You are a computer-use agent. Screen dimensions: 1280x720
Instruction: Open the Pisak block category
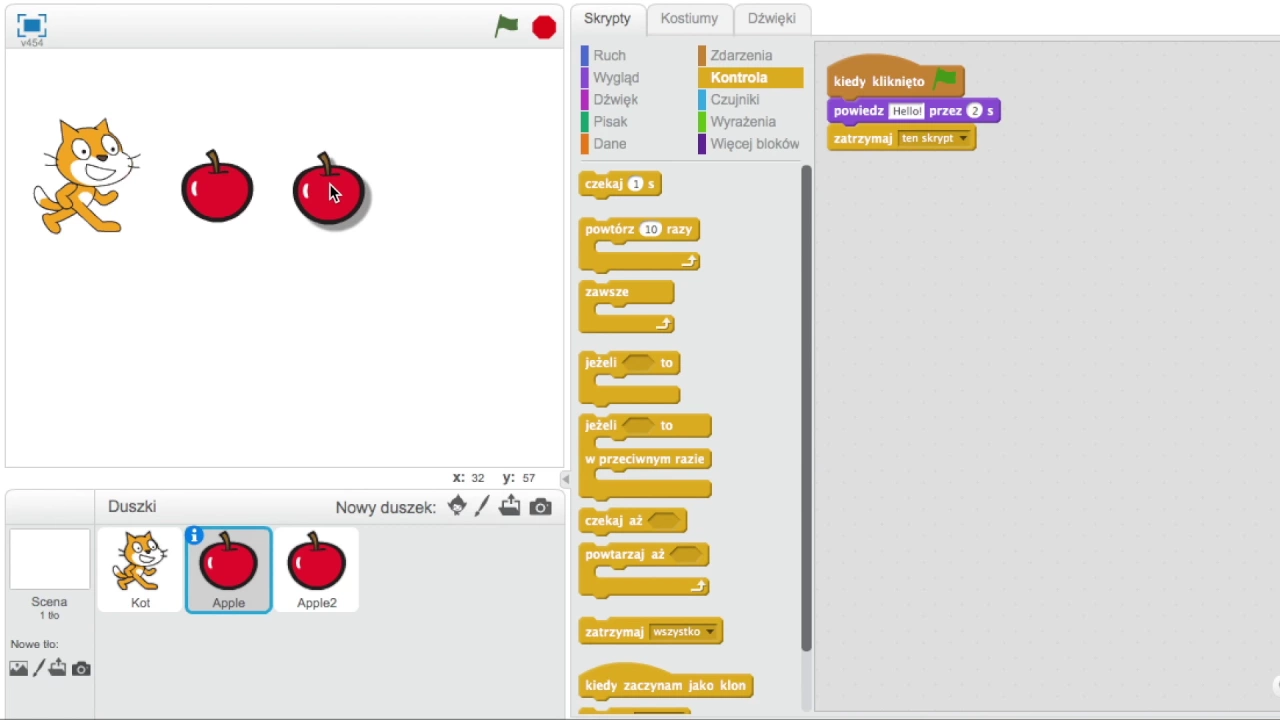[x=610, y=121]
